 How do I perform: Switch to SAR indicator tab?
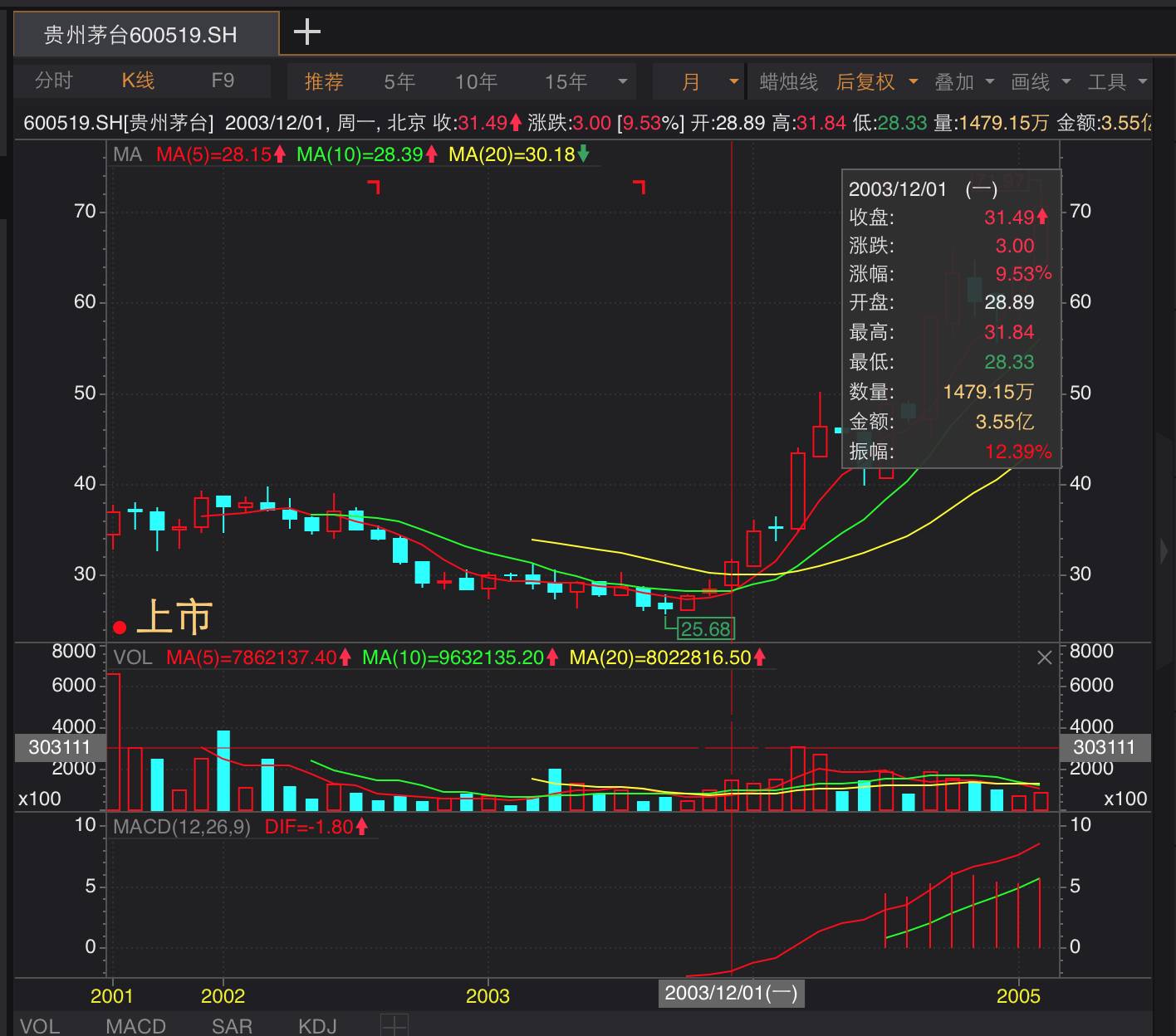pyautogui.click(x=232, y=1025)
